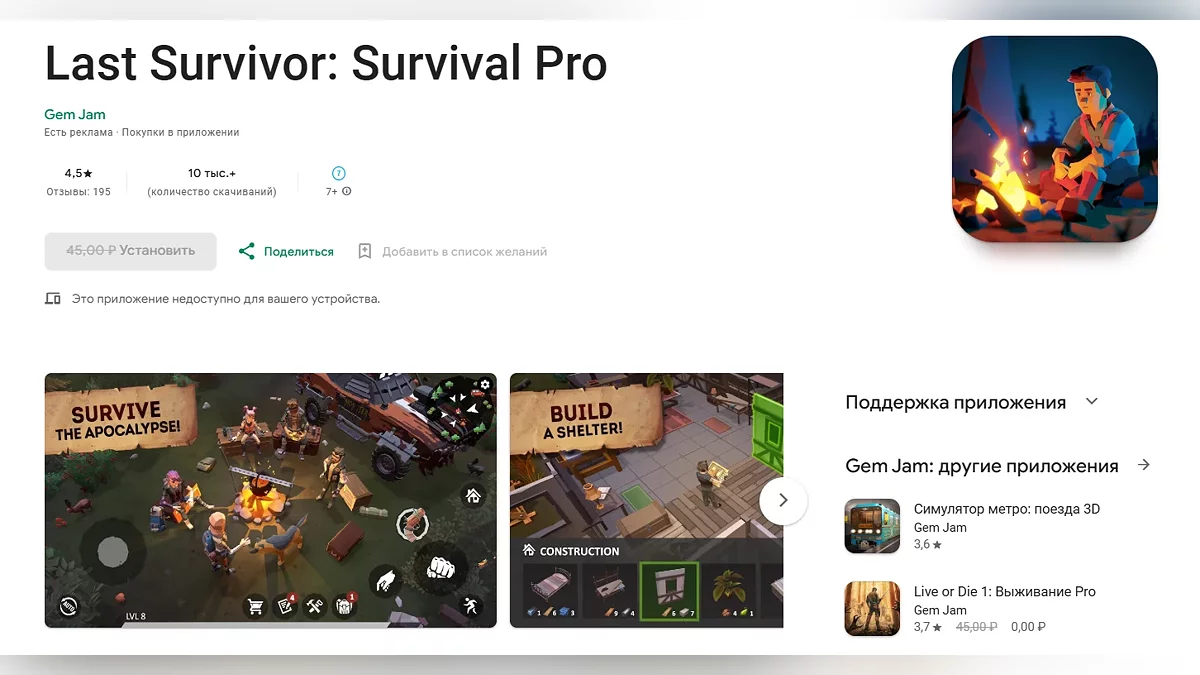Open Gem Jam: другие приложения arrow
This screenshot has height=675, width=1200.
(x=1144, y=465)
